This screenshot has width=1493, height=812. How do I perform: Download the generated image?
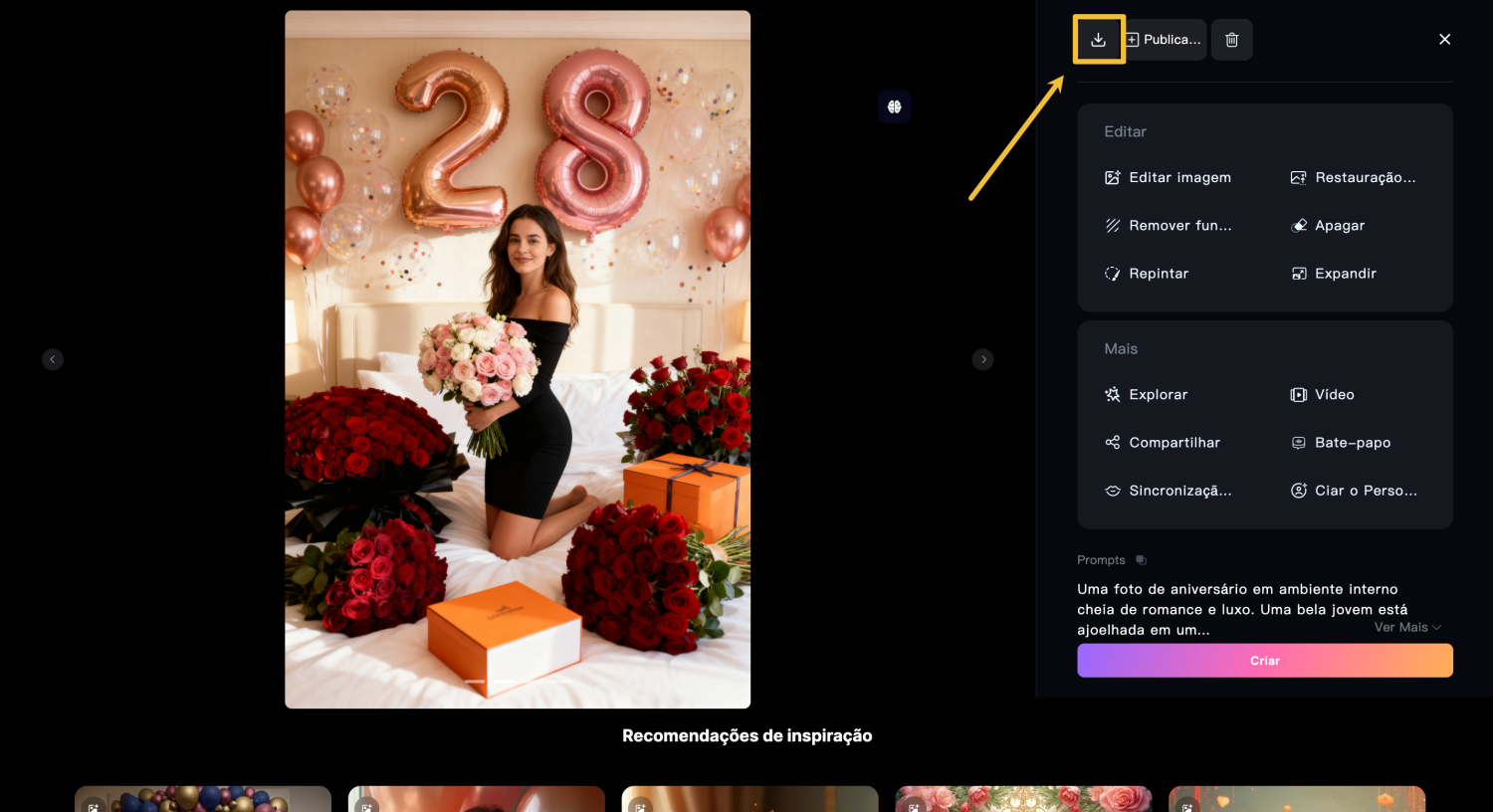pos(1098,39)
